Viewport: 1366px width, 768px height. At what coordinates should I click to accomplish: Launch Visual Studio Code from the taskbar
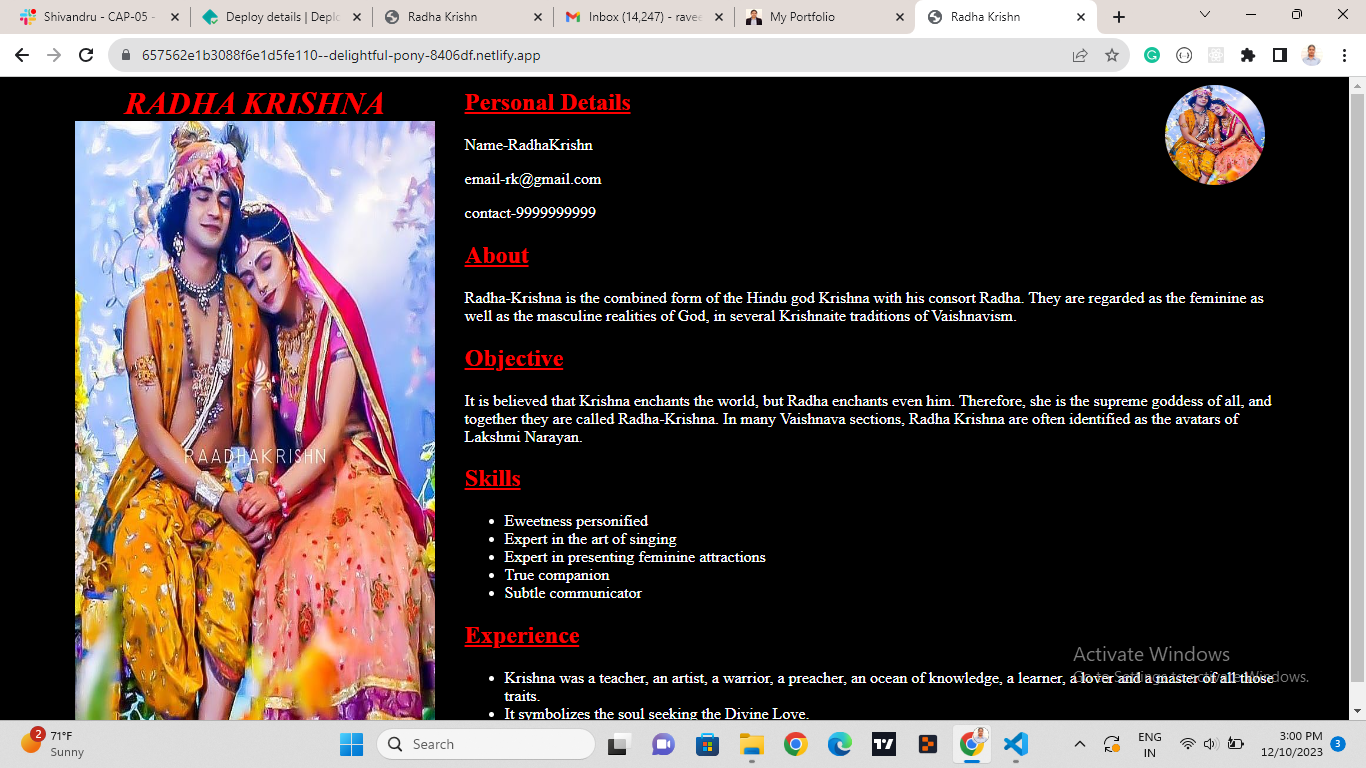(x=1015, y=743)
